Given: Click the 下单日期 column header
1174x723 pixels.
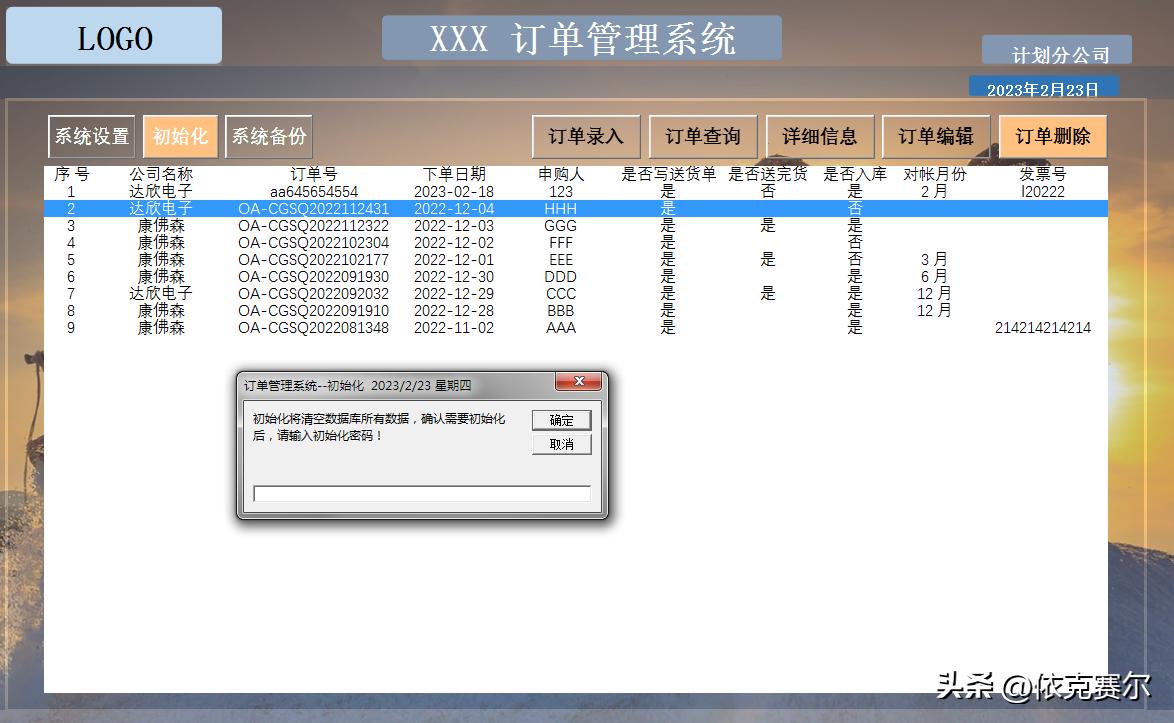Looking at the screenshot, I should point(453,172).
